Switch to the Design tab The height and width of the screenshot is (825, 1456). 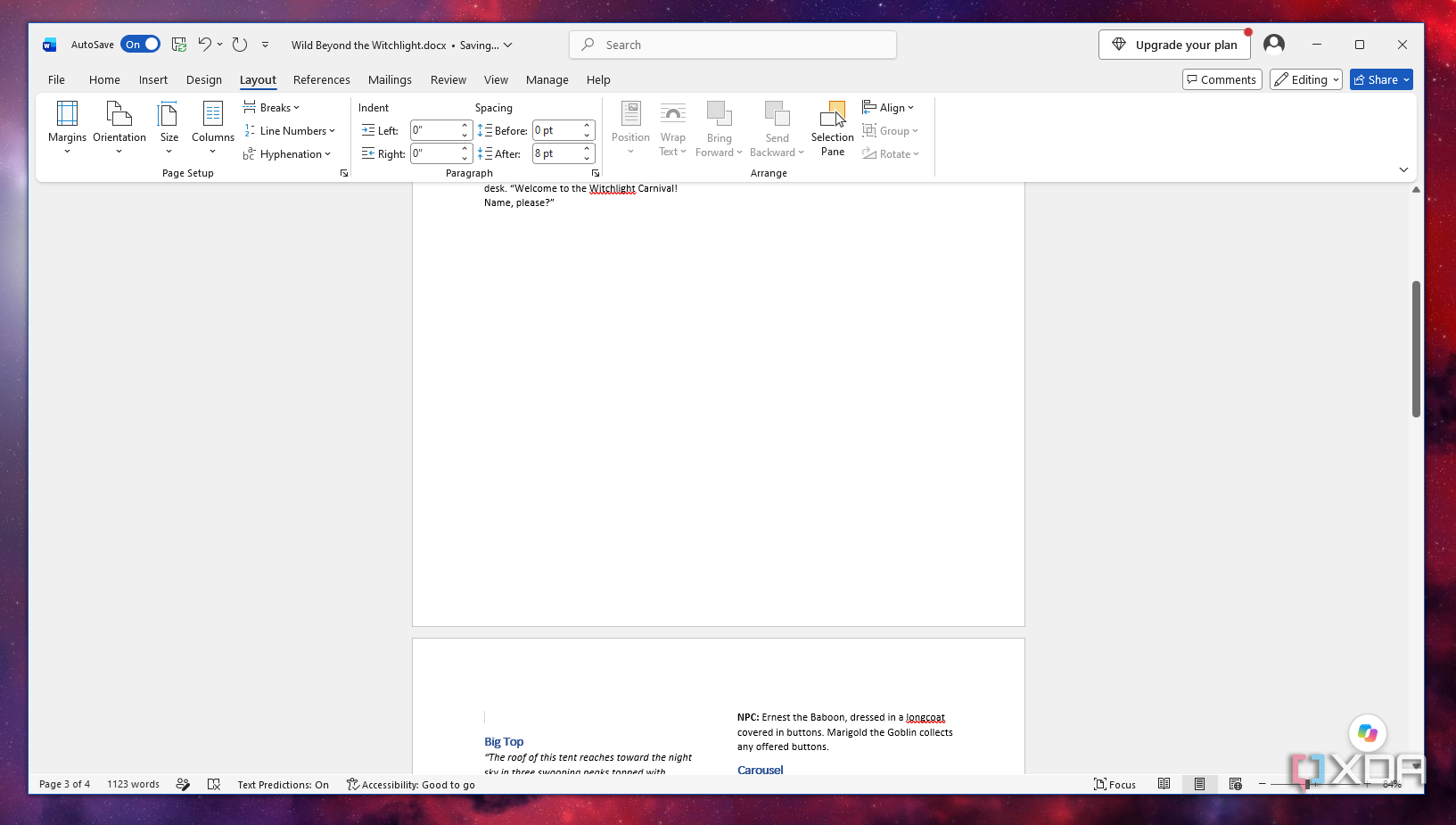204,79
